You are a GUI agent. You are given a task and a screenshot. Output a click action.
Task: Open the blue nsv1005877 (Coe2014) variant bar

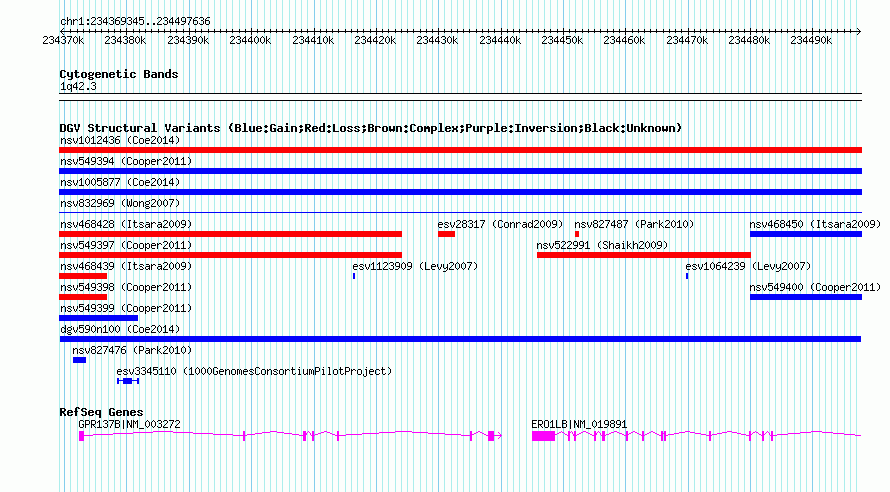coord(460,192)
